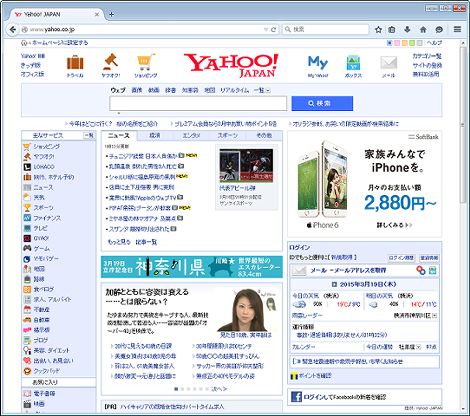470x416 pixels.
Task: Bookmark this page with the star icon
Action: coord(378,30)
